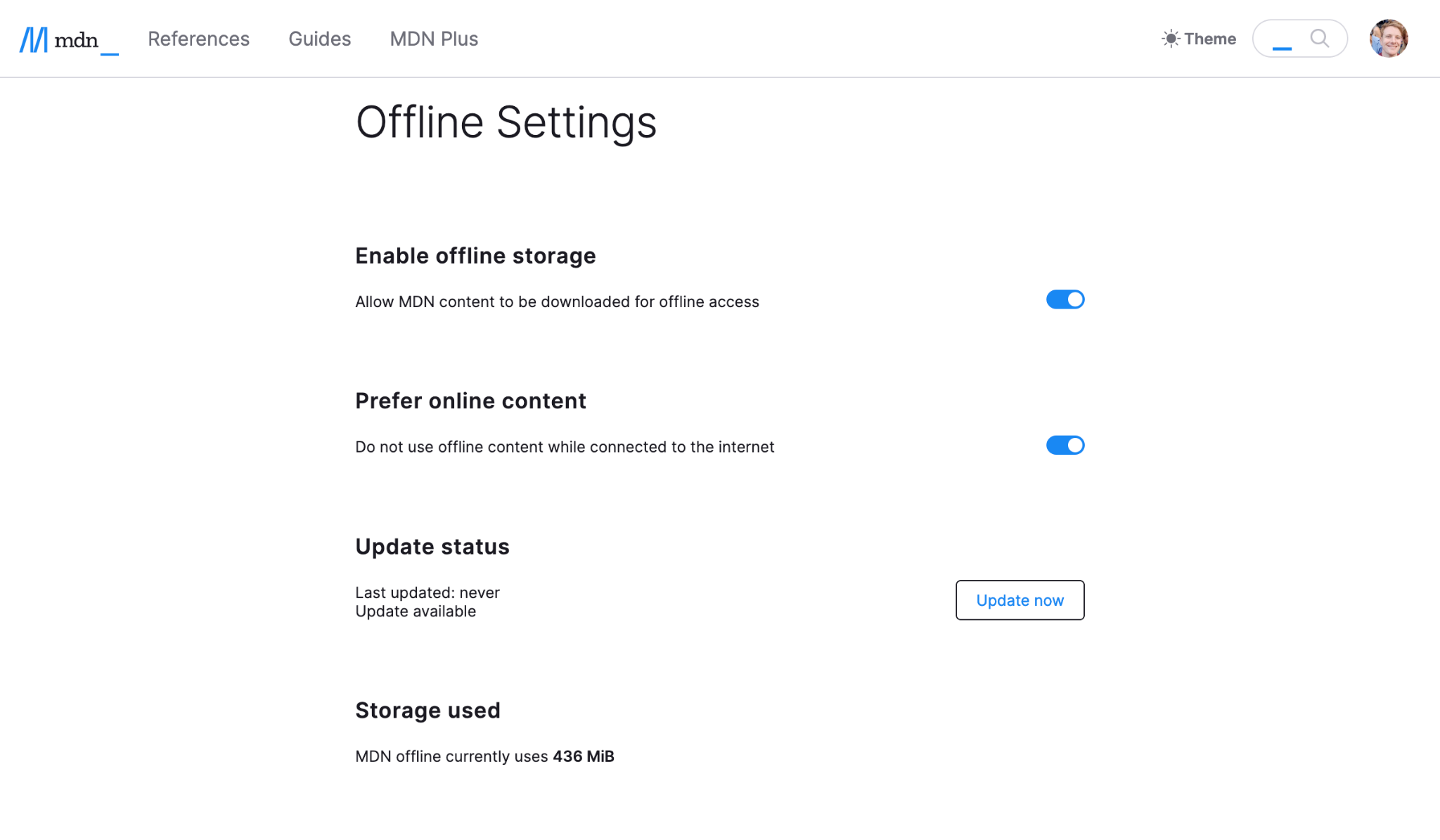Open the Theme switcher menu
Viewport: 1440px width, 840px height.
tap(1199, 39)
